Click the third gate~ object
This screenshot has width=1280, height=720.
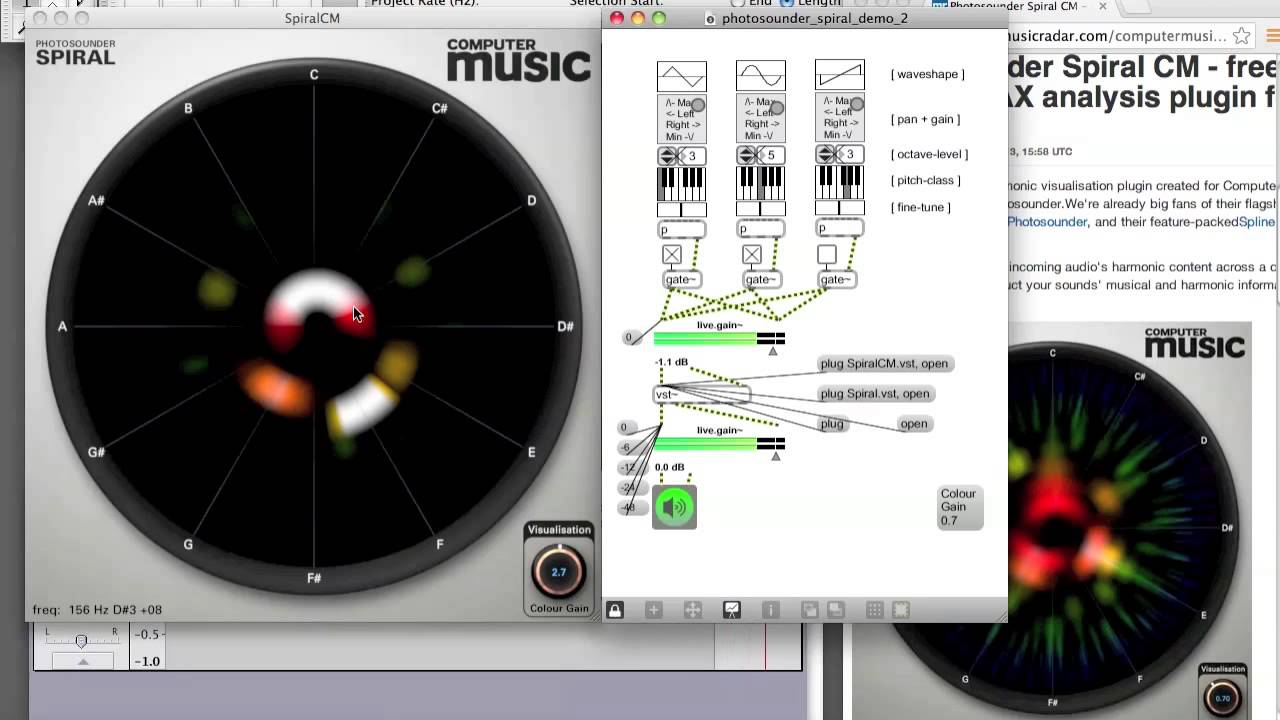836,280
